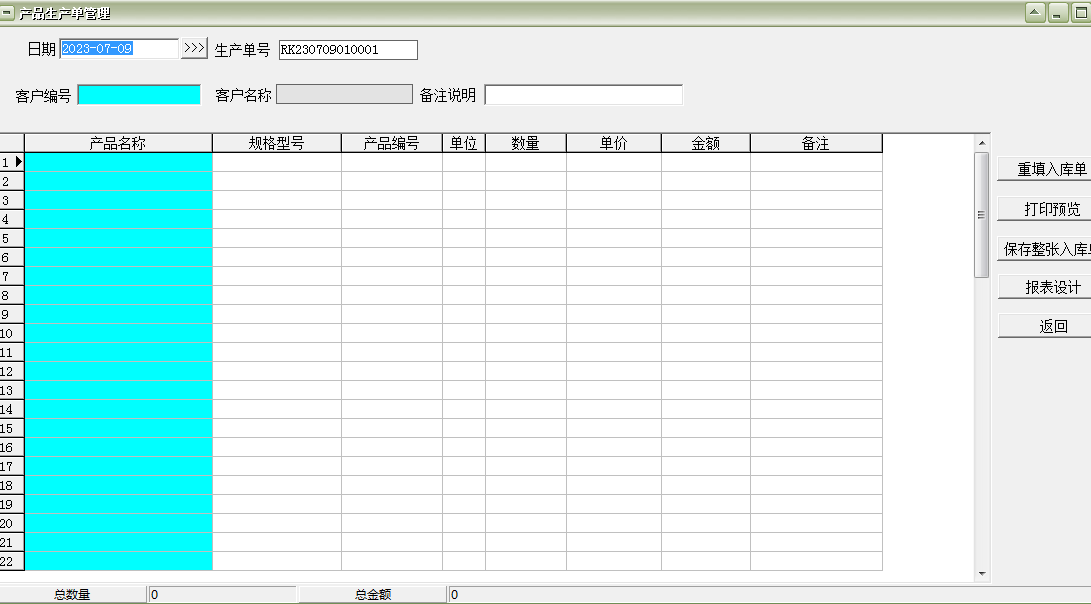Open 打印预览 print preview
The image size is (1091, 604).
coord(1044,209)
